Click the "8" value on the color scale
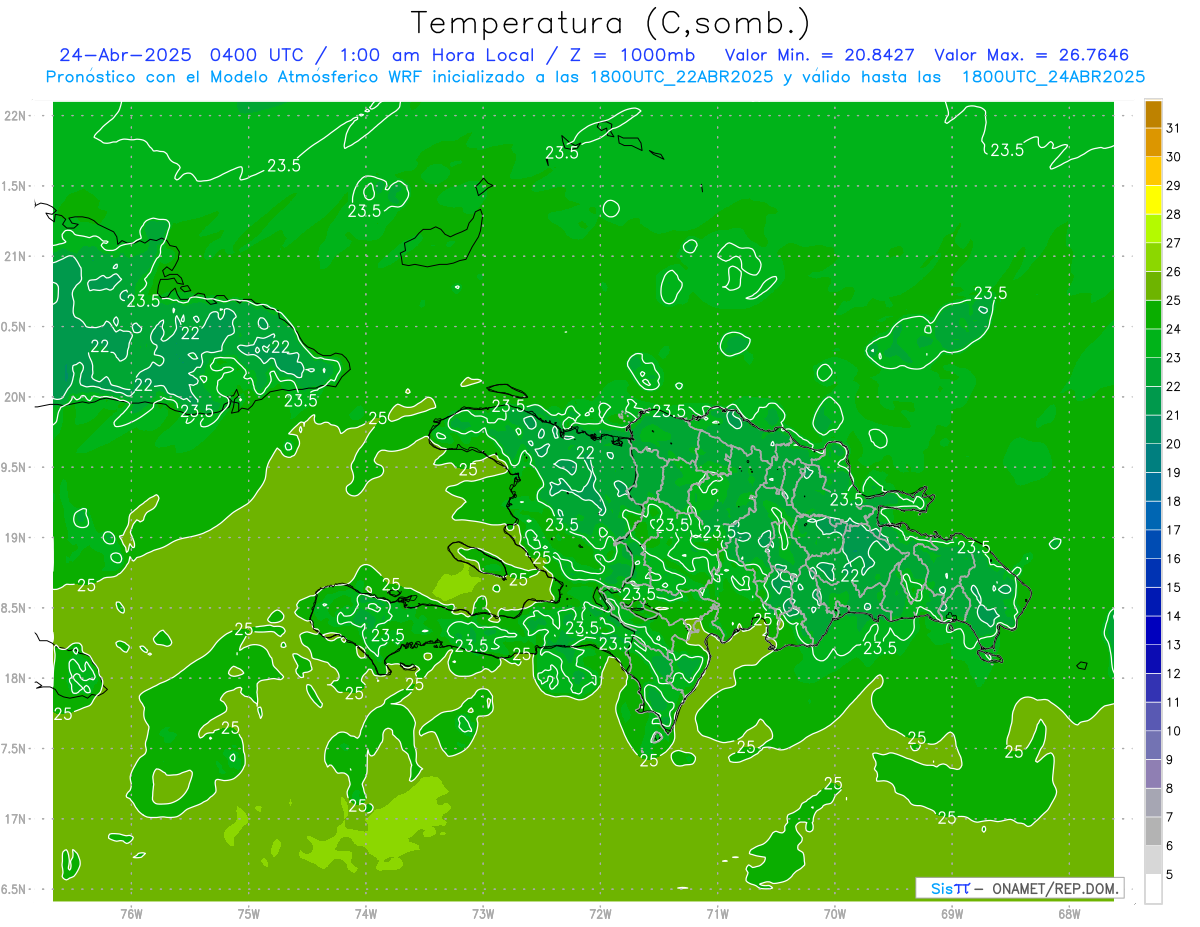This screenshot has width=1200, height=927. [x=1170, y=788]
